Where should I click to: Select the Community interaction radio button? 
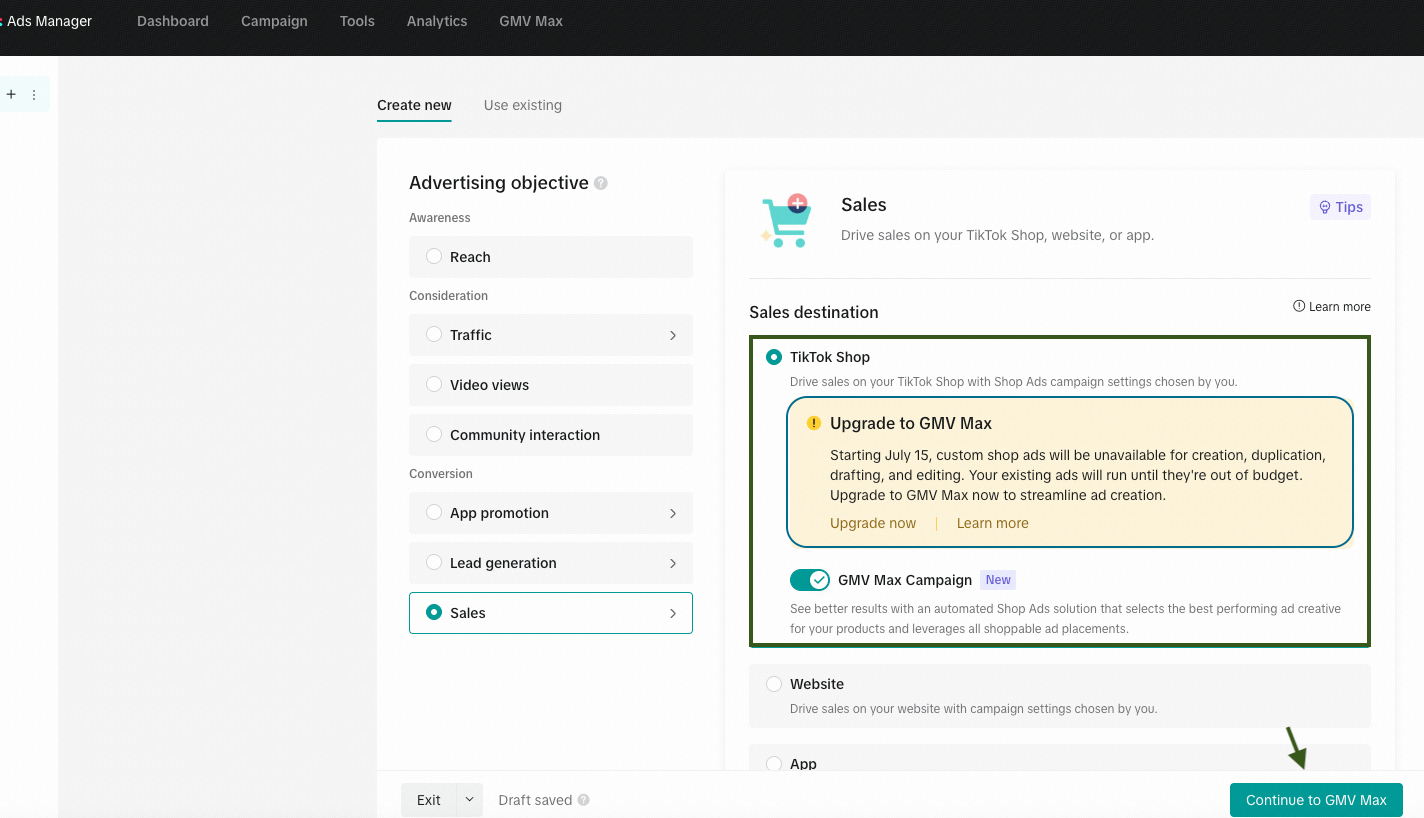[434, 434]
